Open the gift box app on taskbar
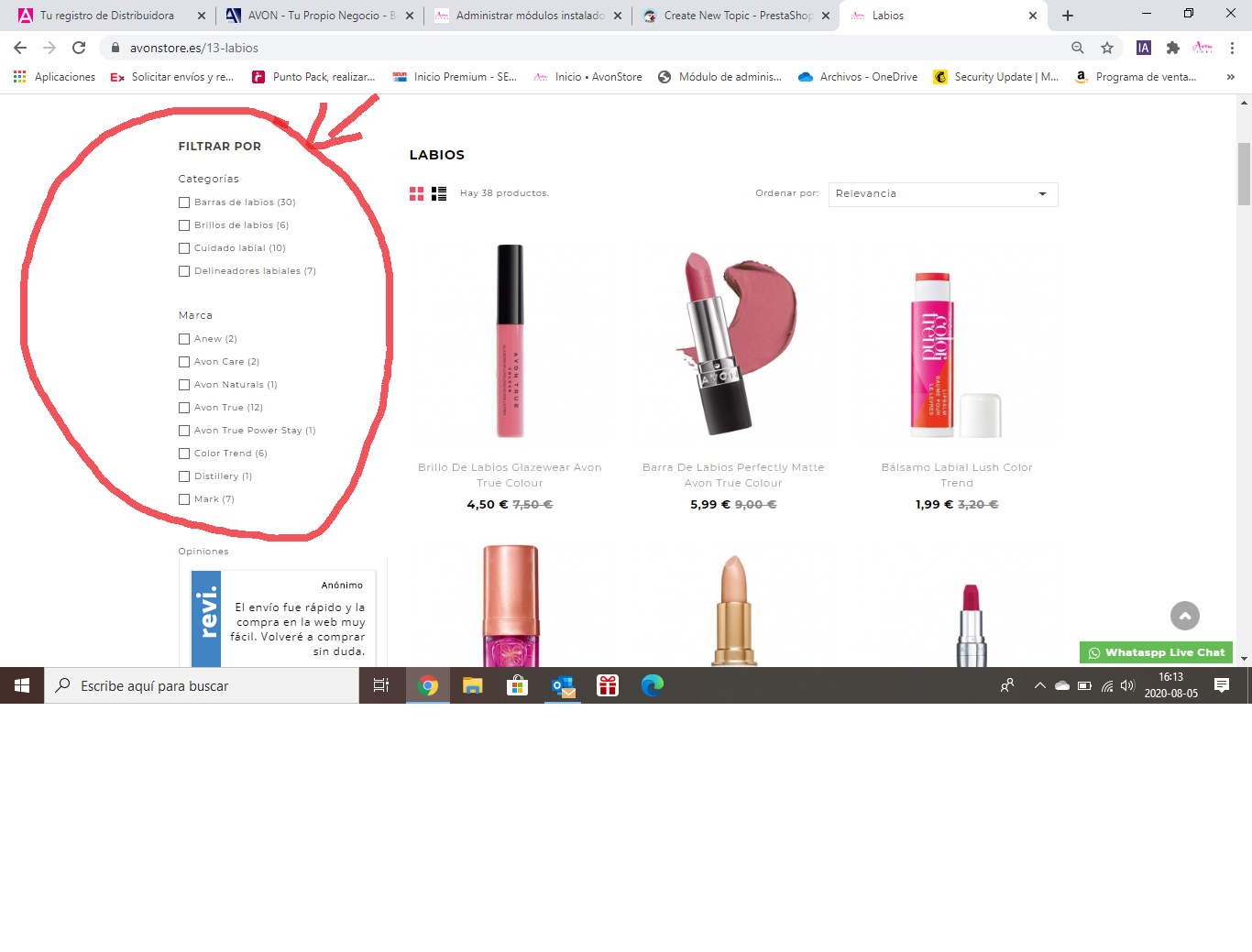The image size is (1252, 952). pyautogui.click(x=608, y=685)
